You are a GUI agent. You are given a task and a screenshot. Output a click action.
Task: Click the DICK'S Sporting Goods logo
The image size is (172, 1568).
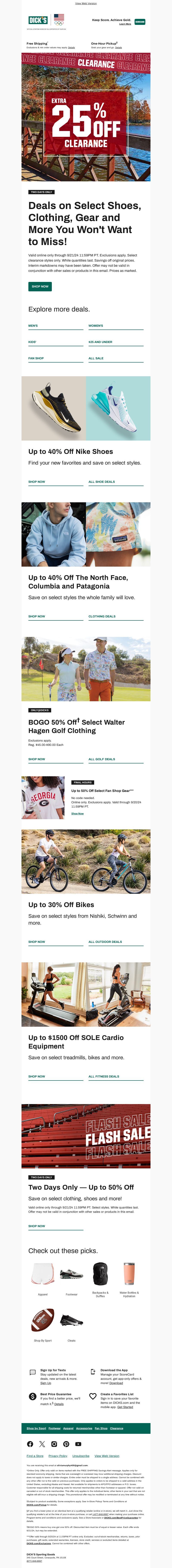click(x=38, y=20)
